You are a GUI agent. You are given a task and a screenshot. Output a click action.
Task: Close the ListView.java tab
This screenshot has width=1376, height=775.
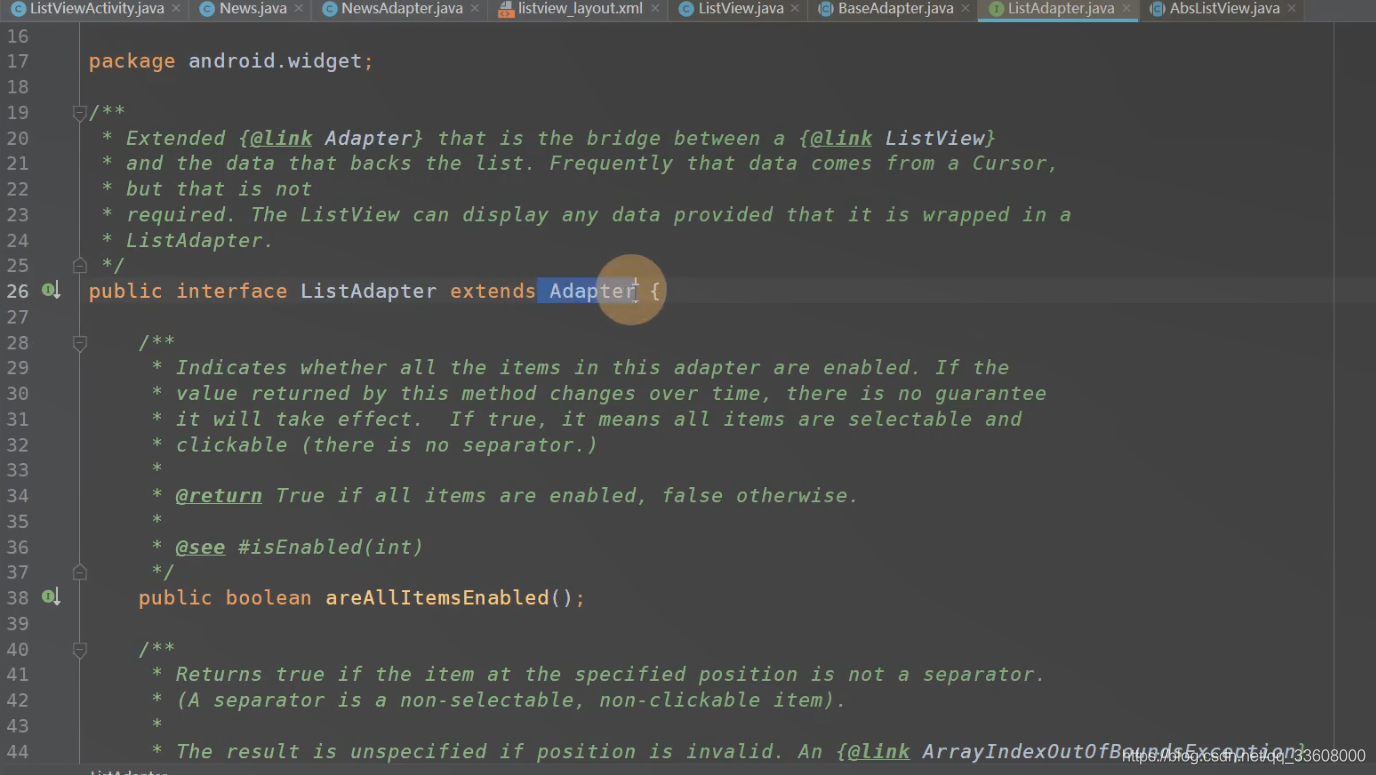tap(795, 8)
